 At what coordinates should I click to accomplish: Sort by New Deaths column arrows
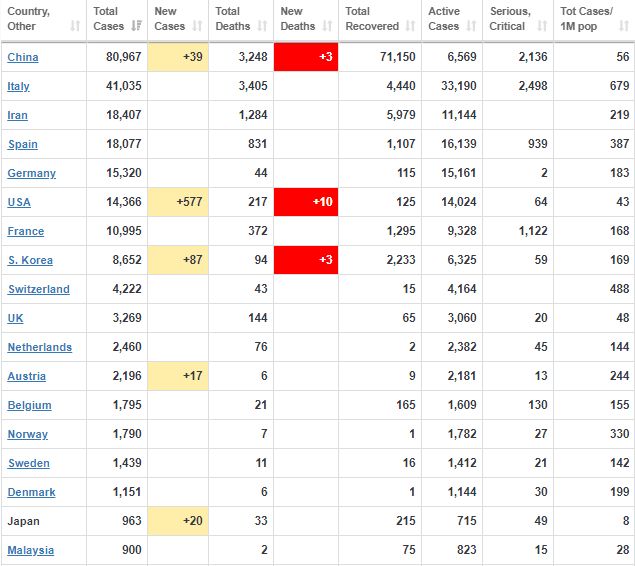(328, 26)
